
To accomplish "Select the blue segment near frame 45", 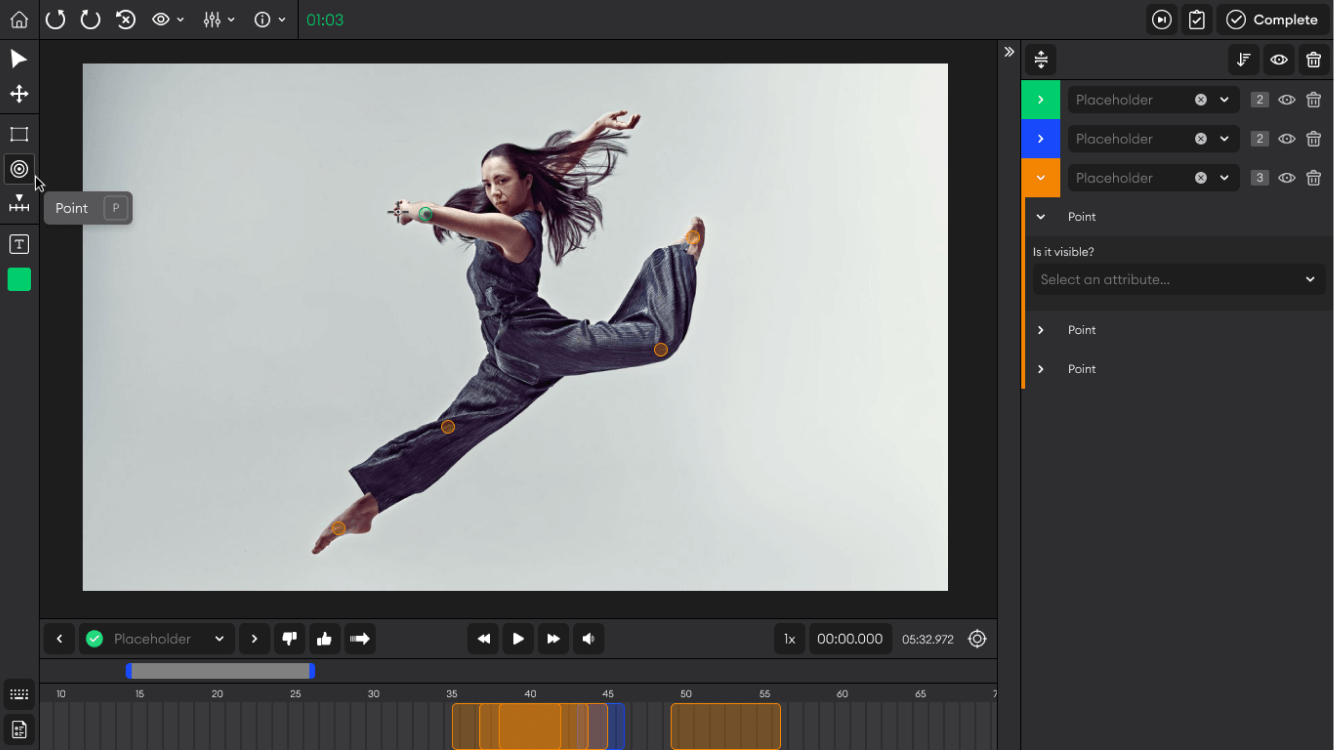I will coord(618,726).
